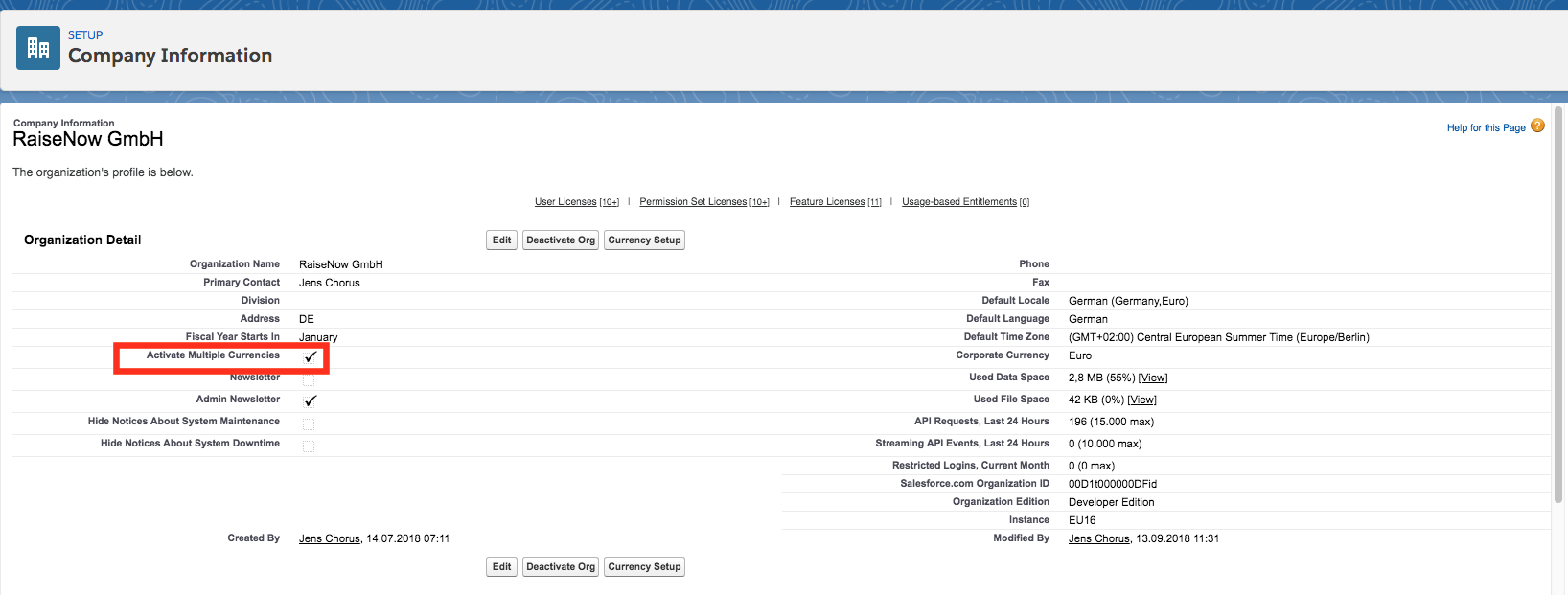Click the Instance value EU16
1568x595 pixels.
coord(1082,520)
